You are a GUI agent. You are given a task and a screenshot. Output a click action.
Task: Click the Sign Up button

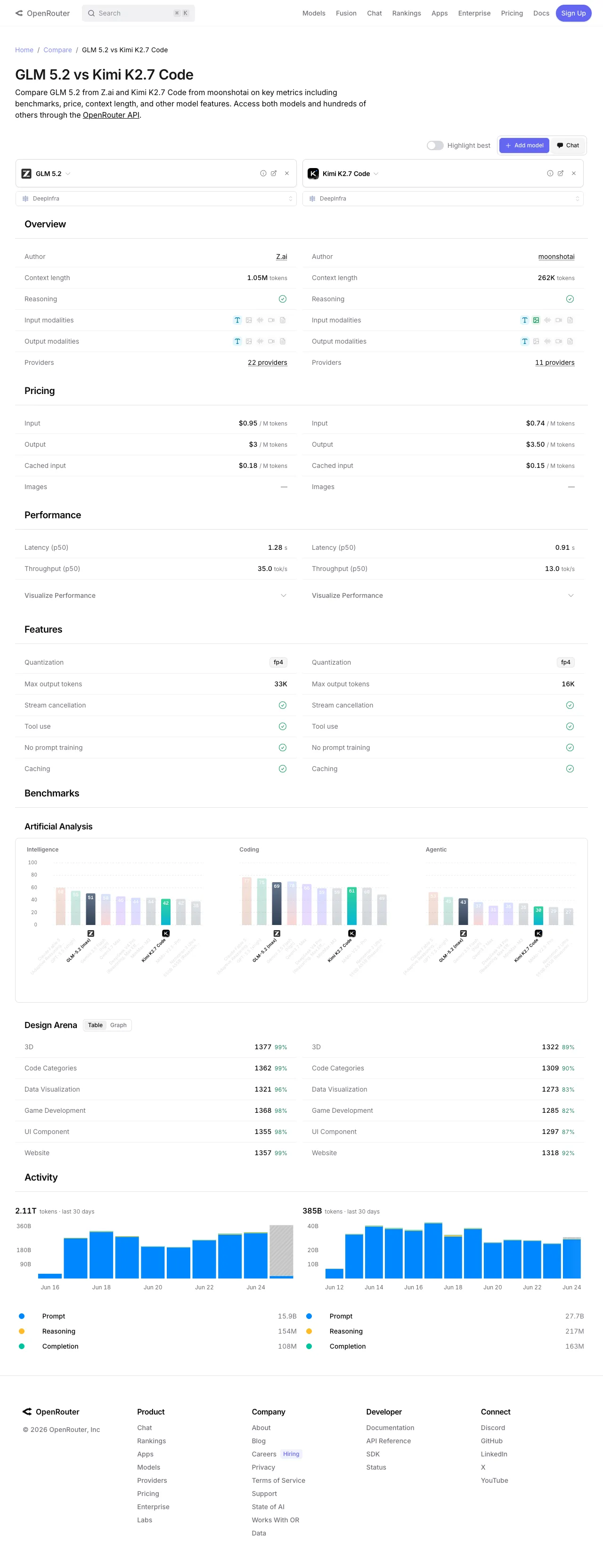coord(573,13)
